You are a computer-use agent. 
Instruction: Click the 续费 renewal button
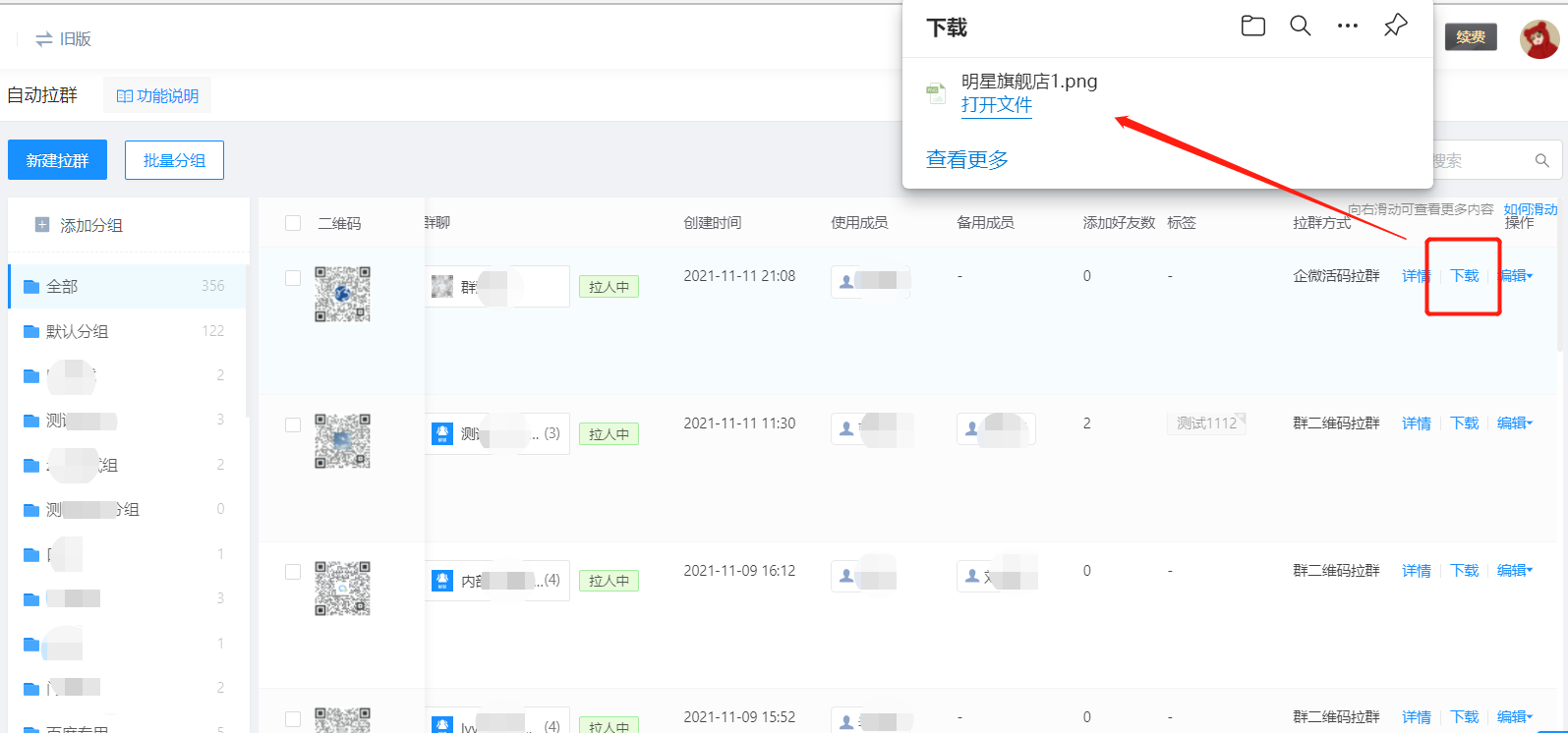pyautogui.click(x=1471, y=37)
